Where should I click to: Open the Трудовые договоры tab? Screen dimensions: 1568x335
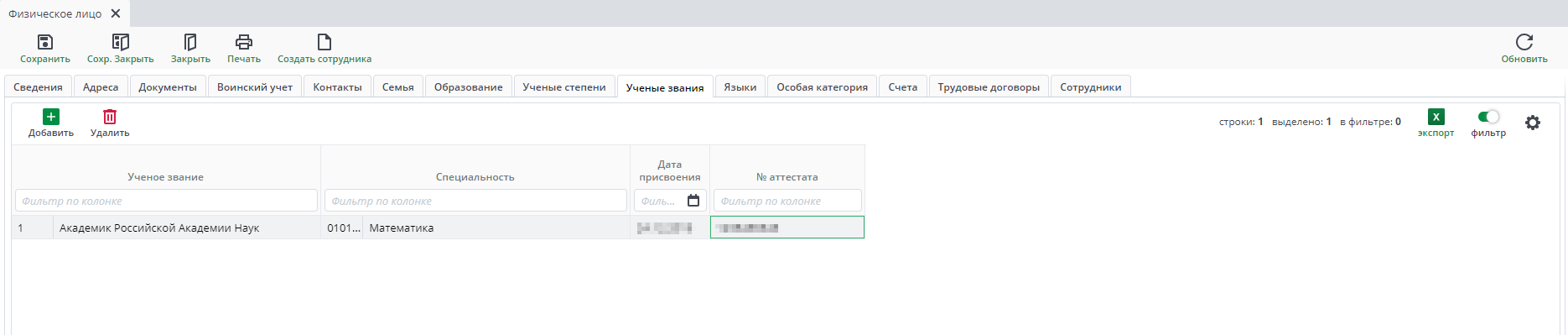pyautogui.click(x=989, y=87)
